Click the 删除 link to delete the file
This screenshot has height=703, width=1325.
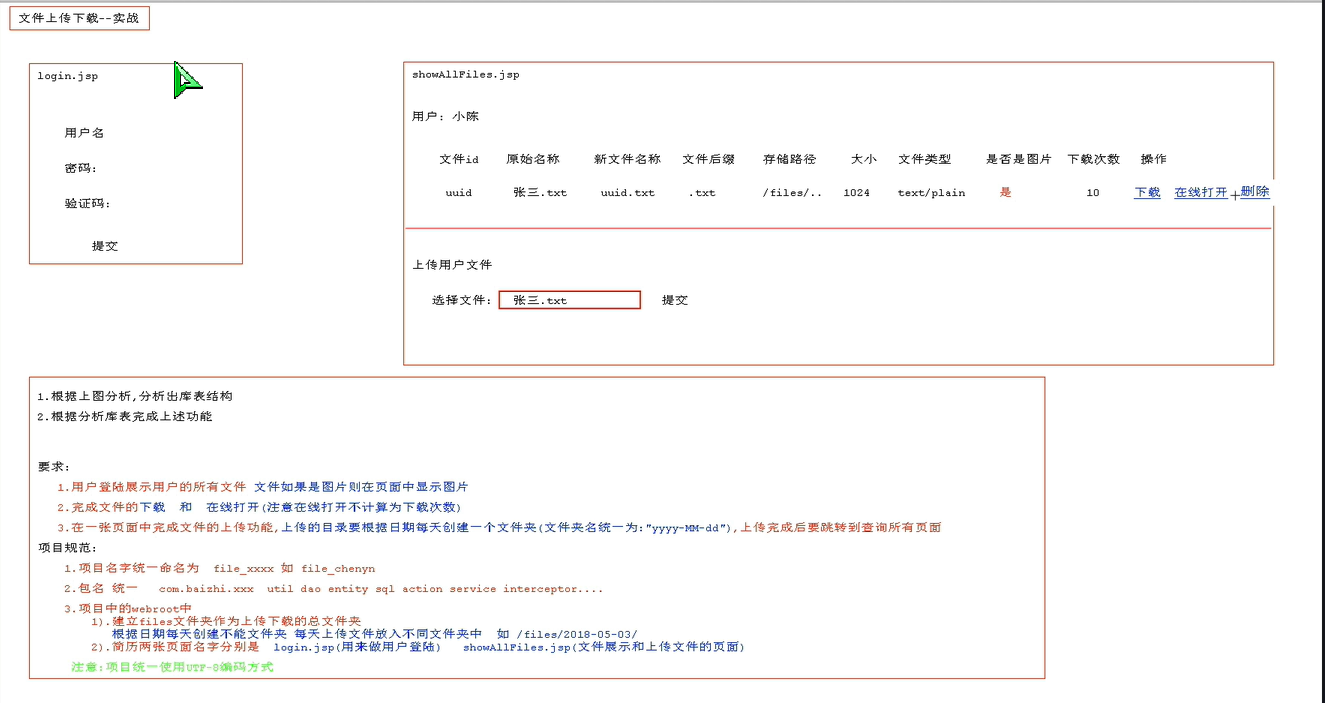(1255, 191)
